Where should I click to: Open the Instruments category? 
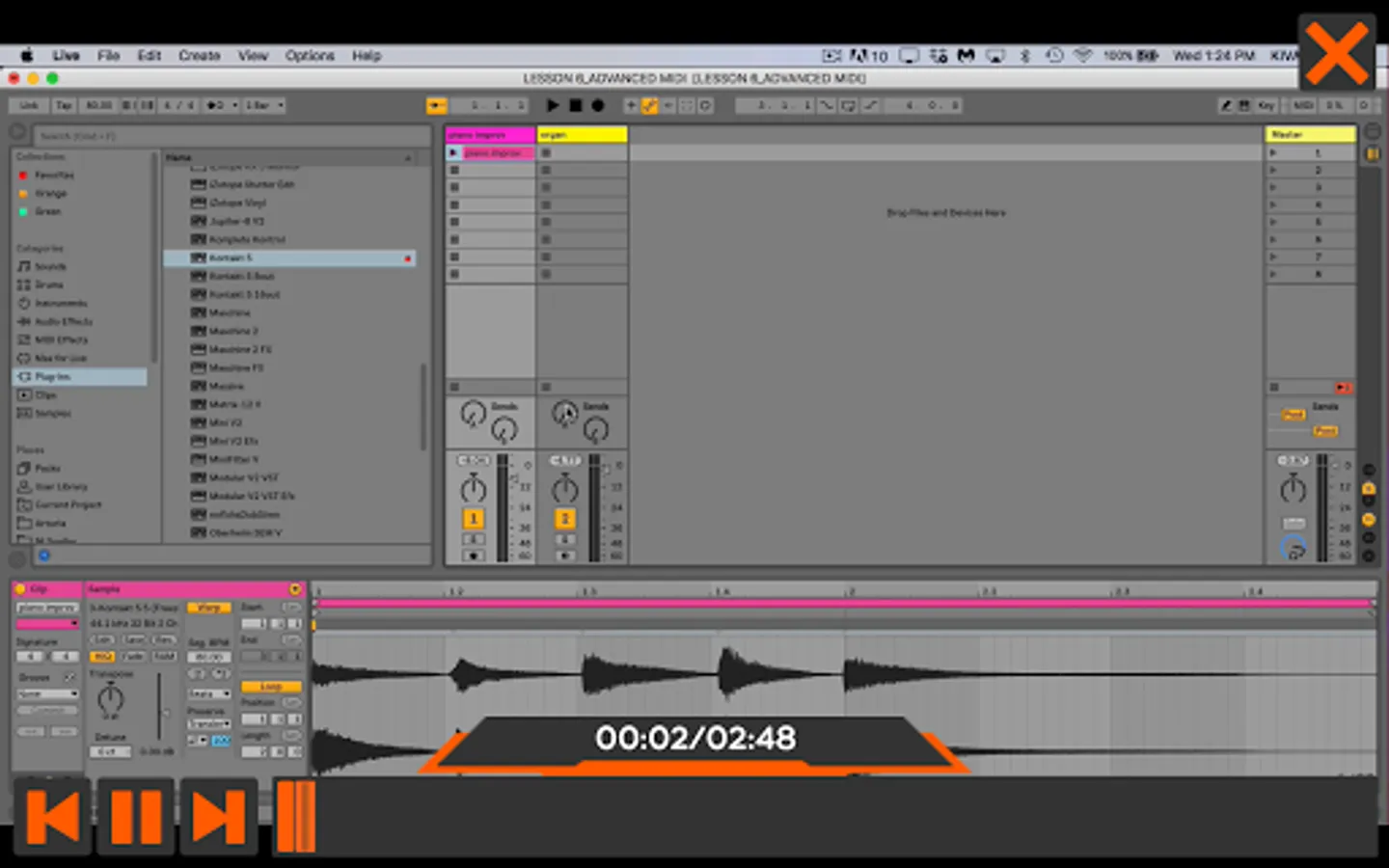click(61, 304)
